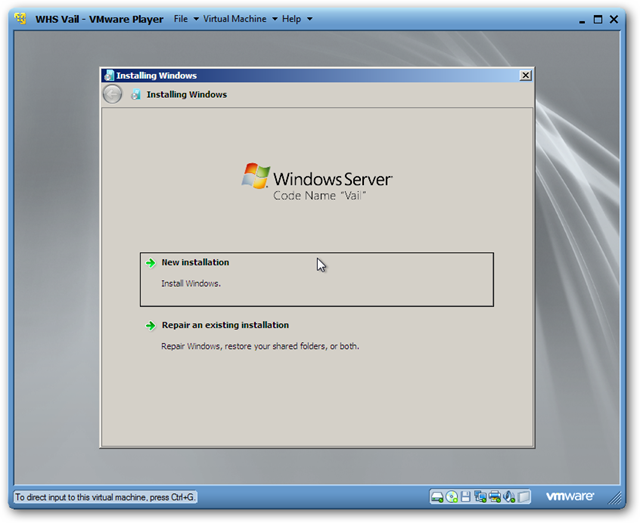Maximize the VMware Player window

point(598,19)
